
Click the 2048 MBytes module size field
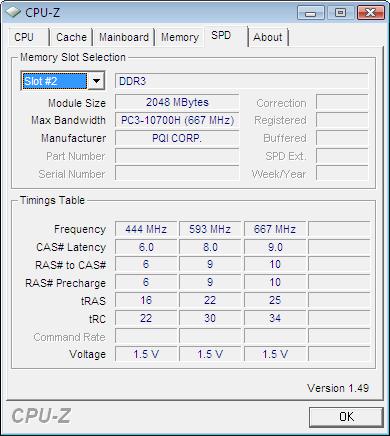177,102
